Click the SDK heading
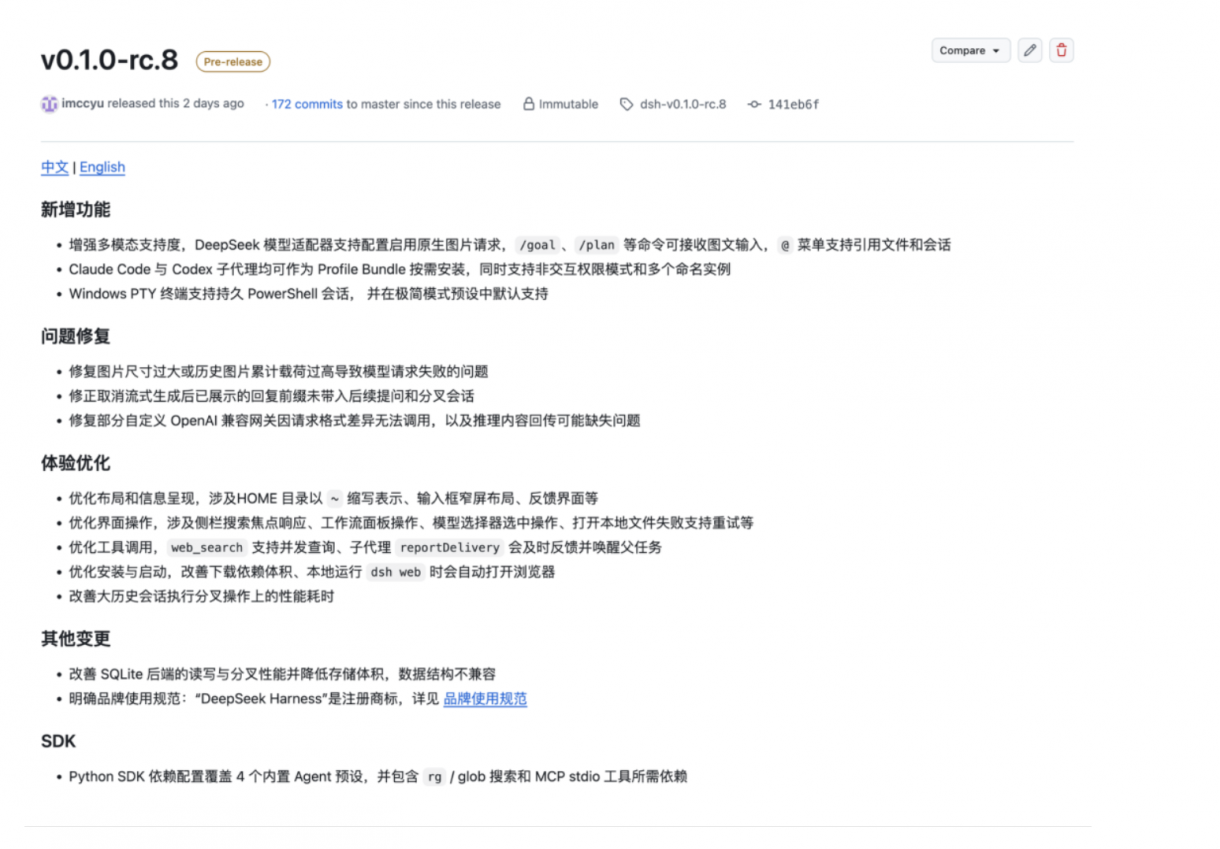The height and width of the screenshot is (849, 1220). [58, 741]
